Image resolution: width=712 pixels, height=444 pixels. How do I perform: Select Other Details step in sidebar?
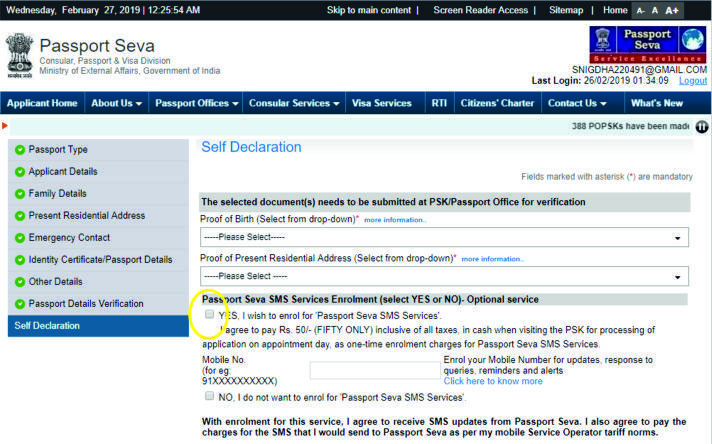tap(98, 282)
